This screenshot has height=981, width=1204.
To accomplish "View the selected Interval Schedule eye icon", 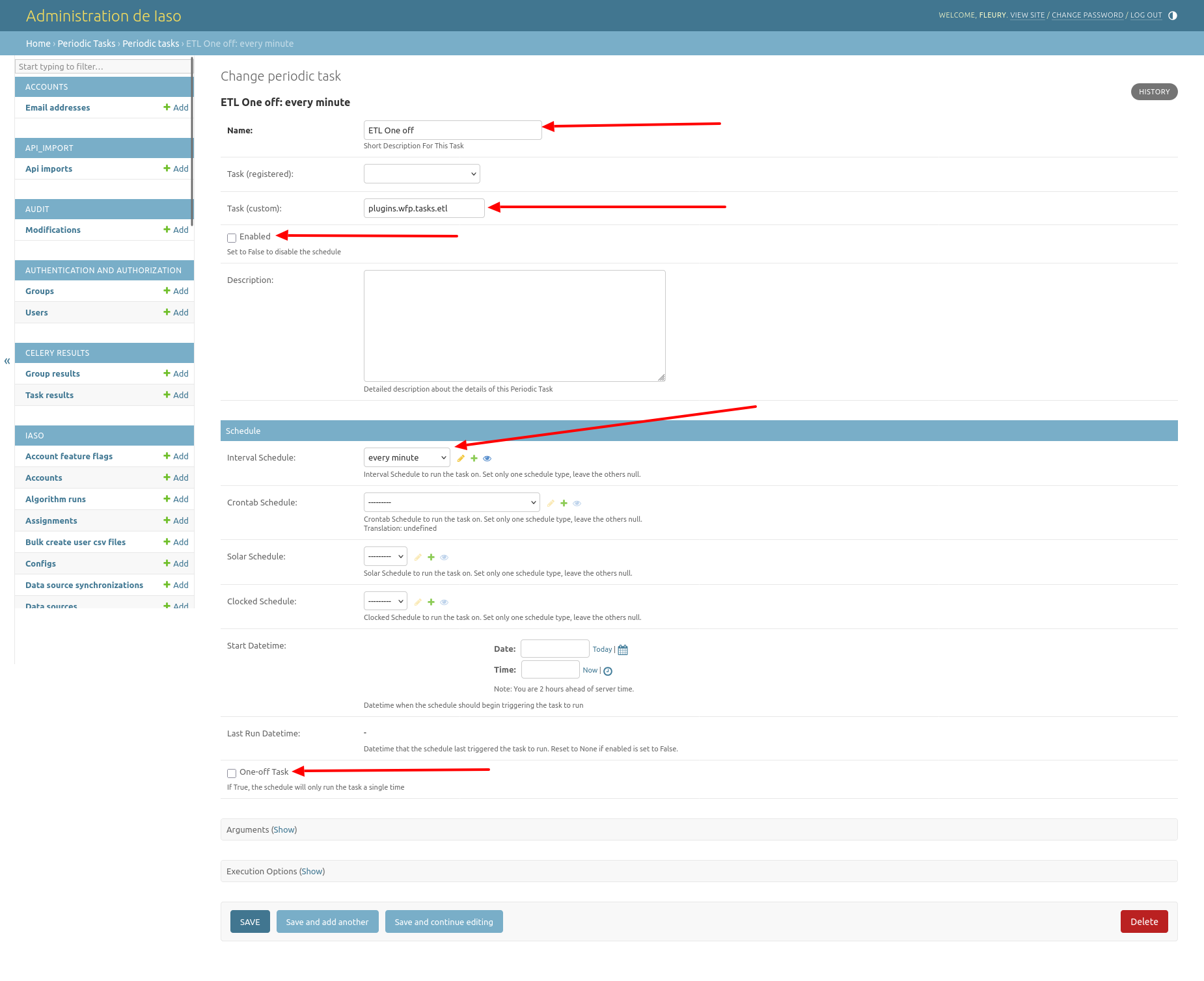I will point(487,459).
